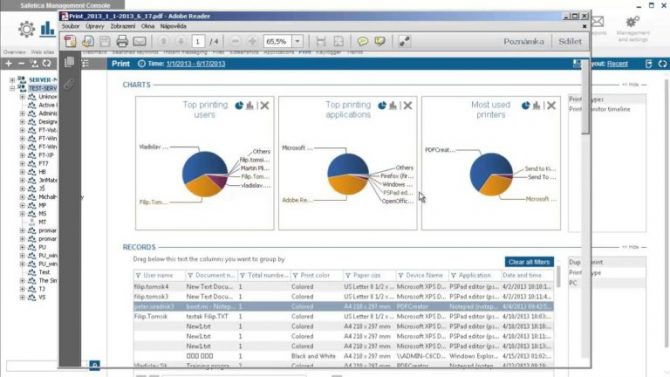Collapse the TEST-SERV tree node
Image resolution: width=670 pixels, height=377 pixels.
pyautogui.click(x=12, y=88)
